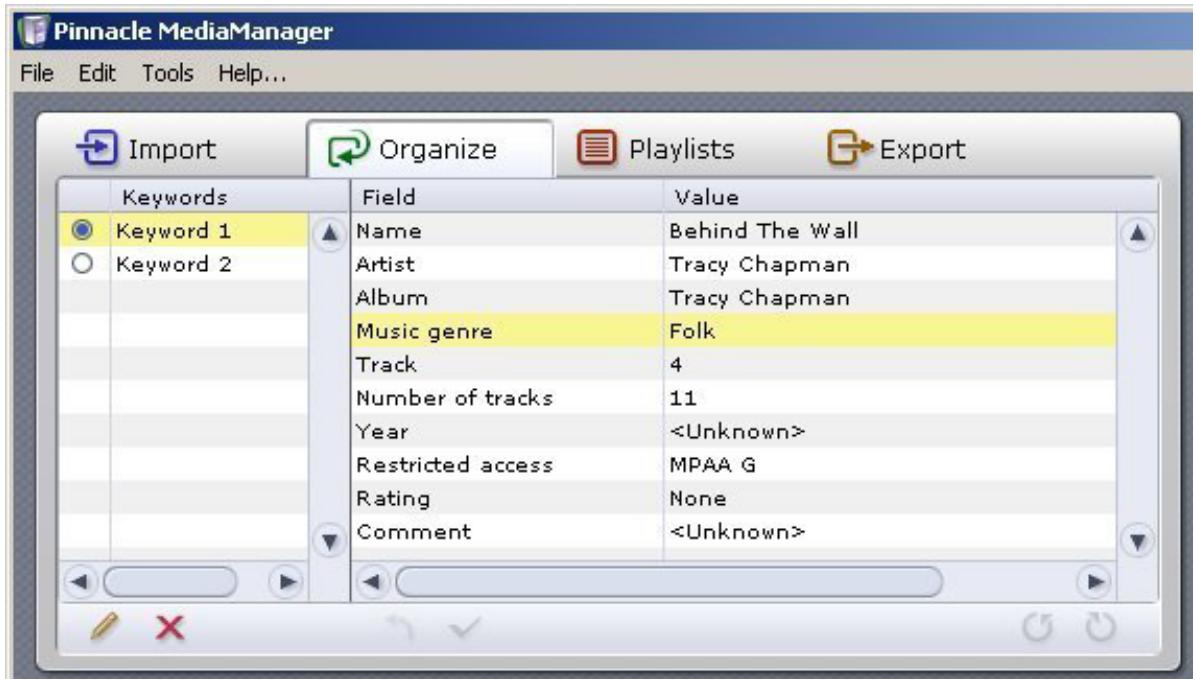1196x681 pixels.
Task: Open the Help menu
Action: [252, 73]
